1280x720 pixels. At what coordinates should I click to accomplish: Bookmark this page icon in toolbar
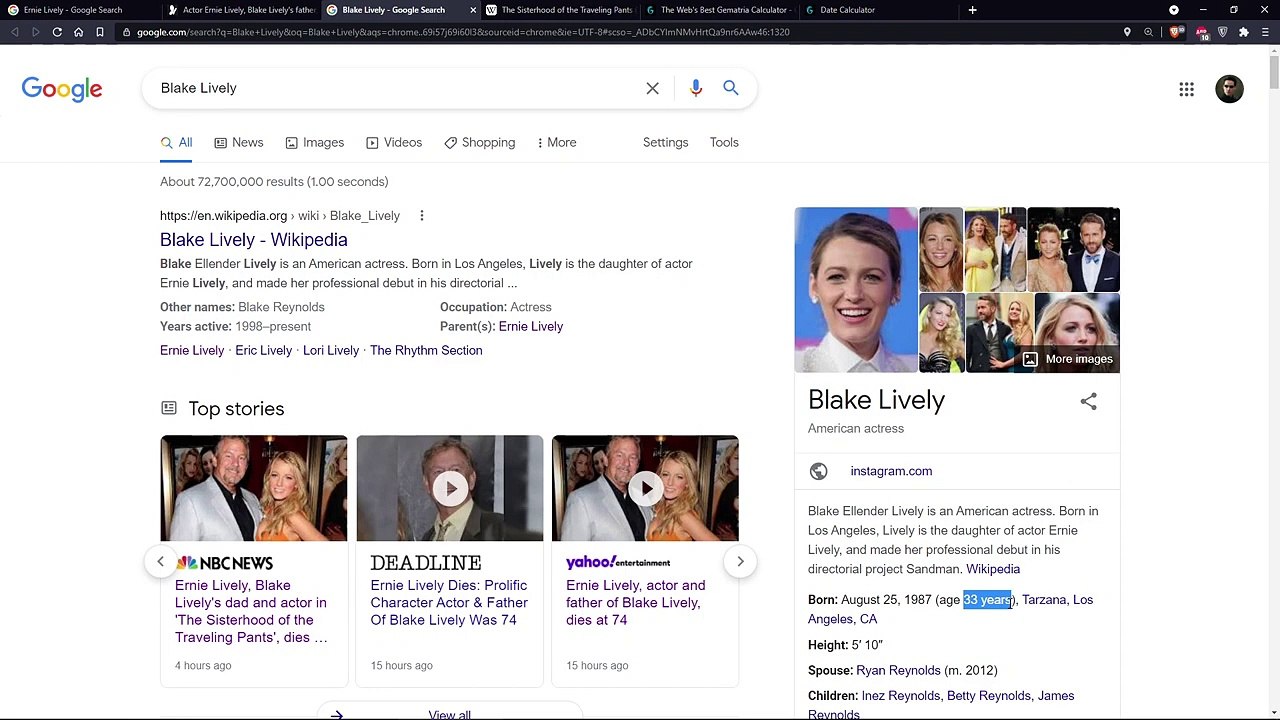coord(100,32)
